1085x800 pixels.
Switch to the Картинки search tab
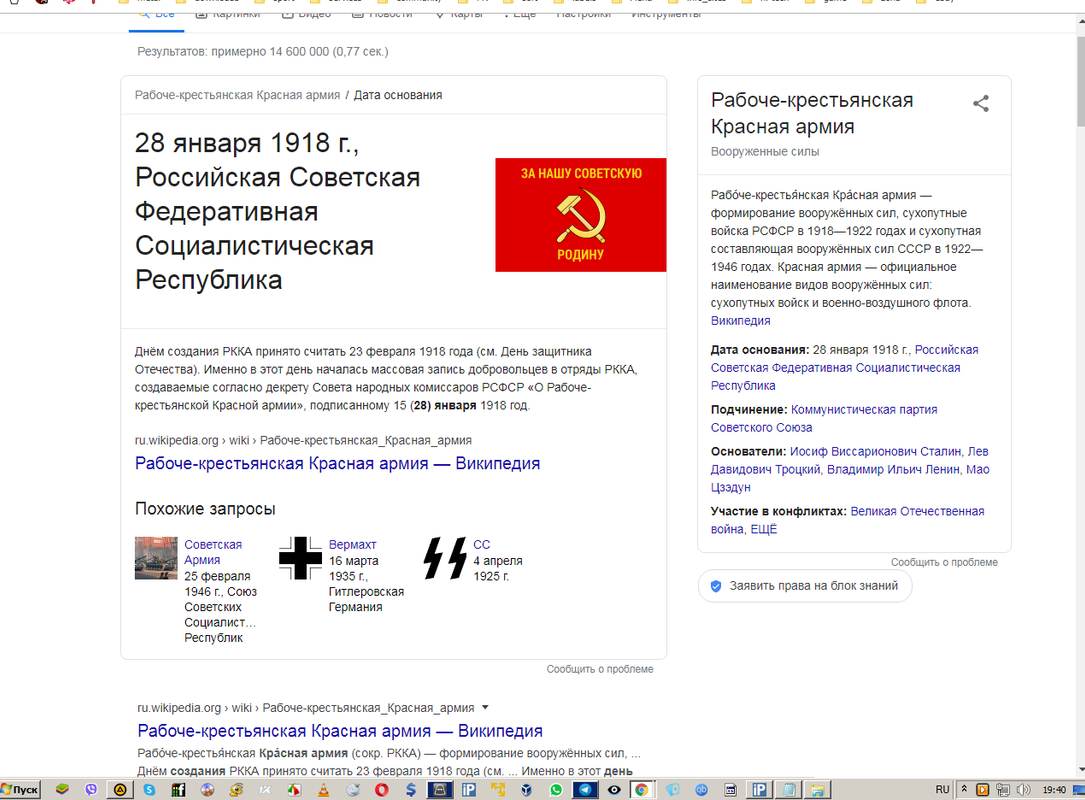coord(228,14)
